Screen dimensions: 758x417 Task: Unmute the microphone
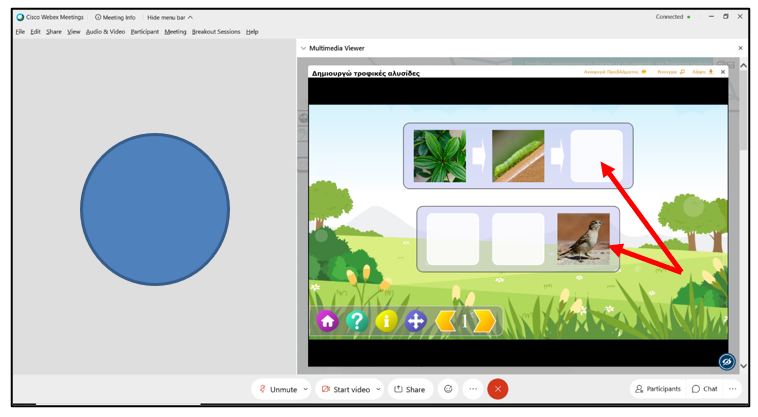pos(278,389)
